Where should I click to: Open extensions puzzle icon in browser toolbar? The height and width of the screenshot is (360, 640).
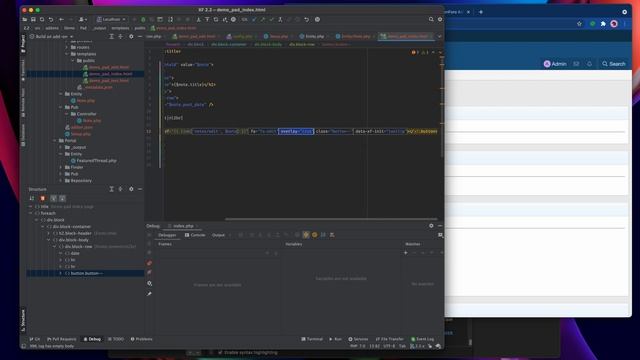pos(603,24)
